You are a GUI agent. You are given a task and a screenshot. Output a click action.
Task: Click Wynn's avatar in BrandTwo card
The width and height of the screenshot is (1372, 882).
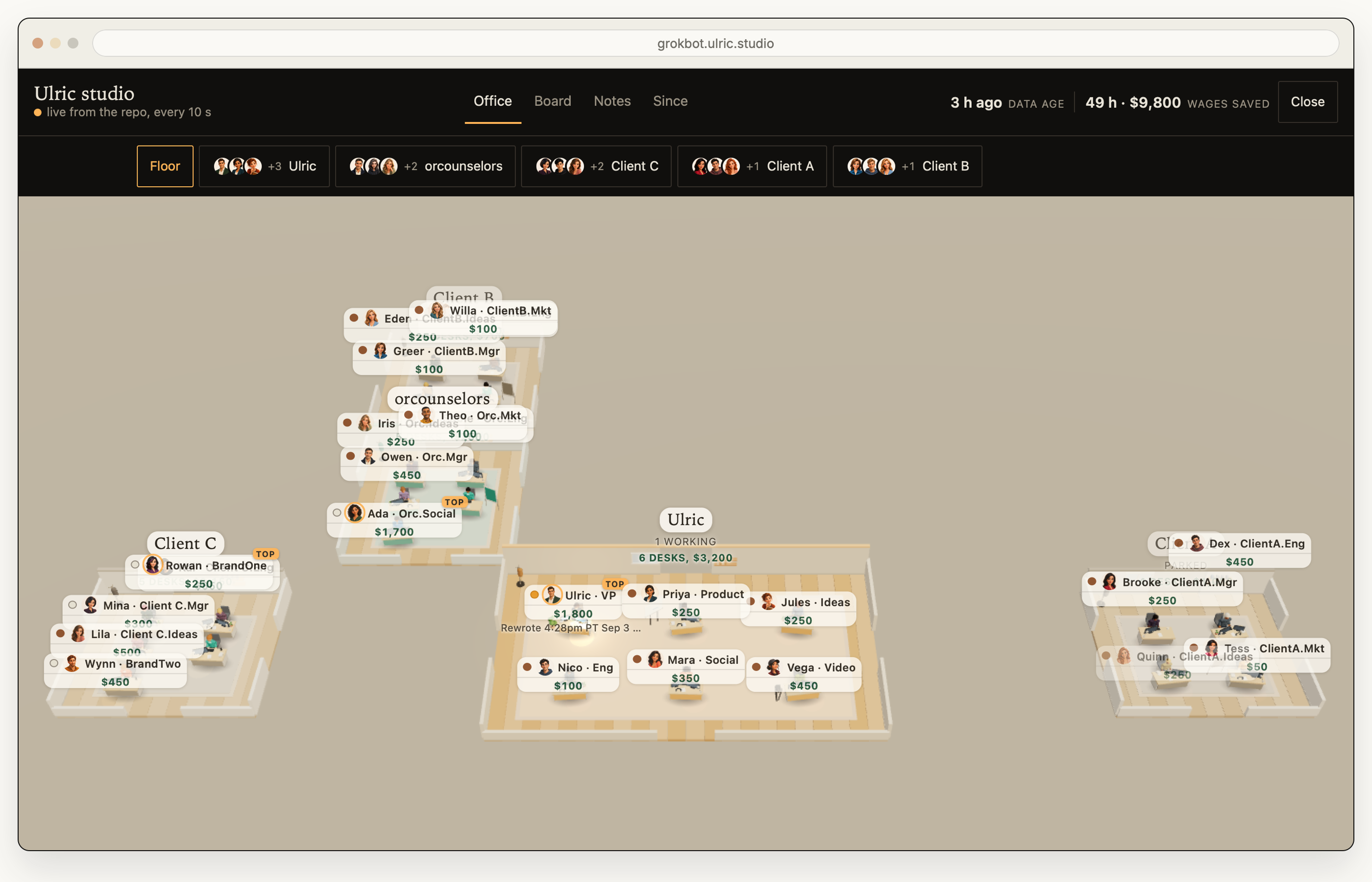(72, 663)
